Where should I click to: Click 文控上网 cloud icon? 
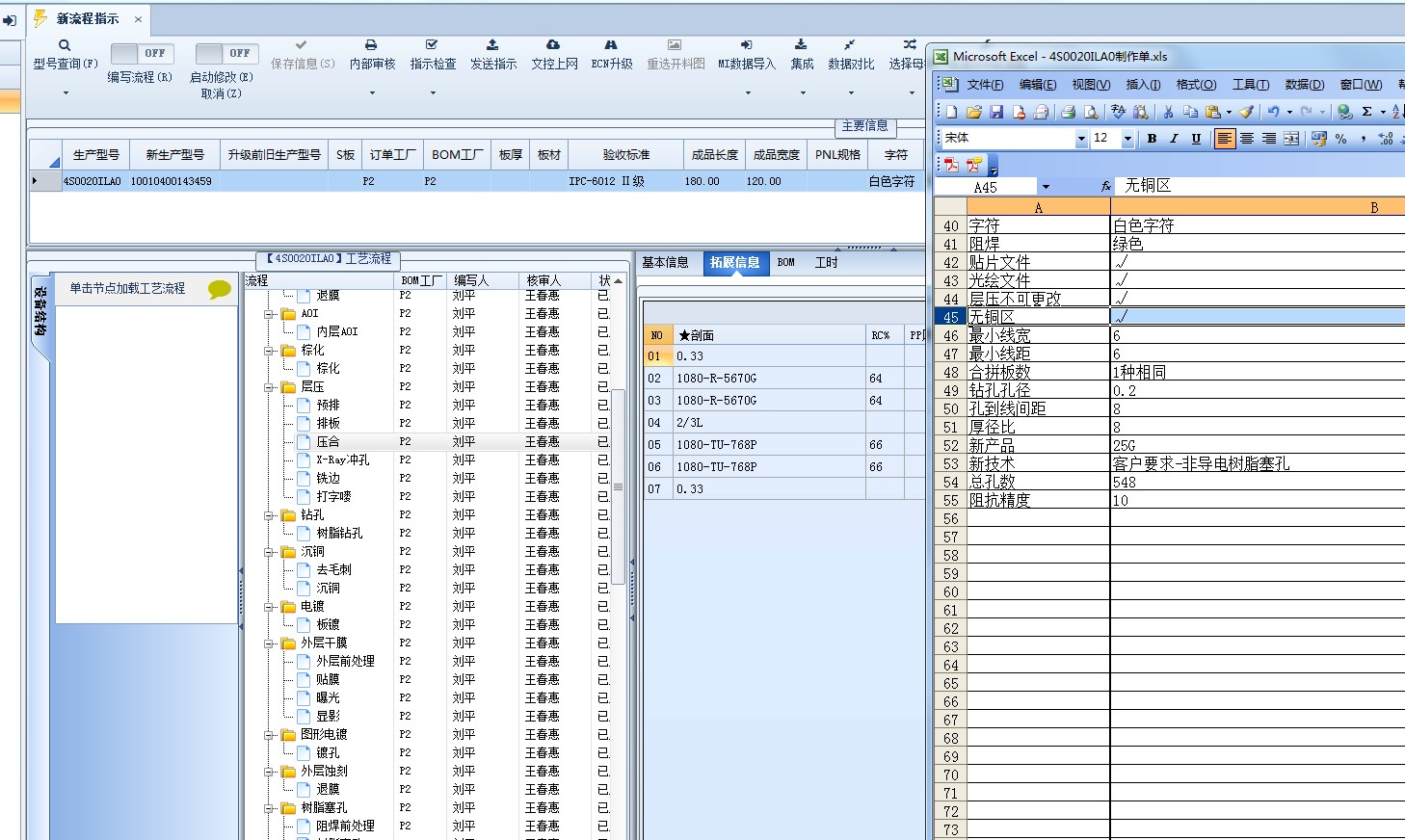coord(553,45)
